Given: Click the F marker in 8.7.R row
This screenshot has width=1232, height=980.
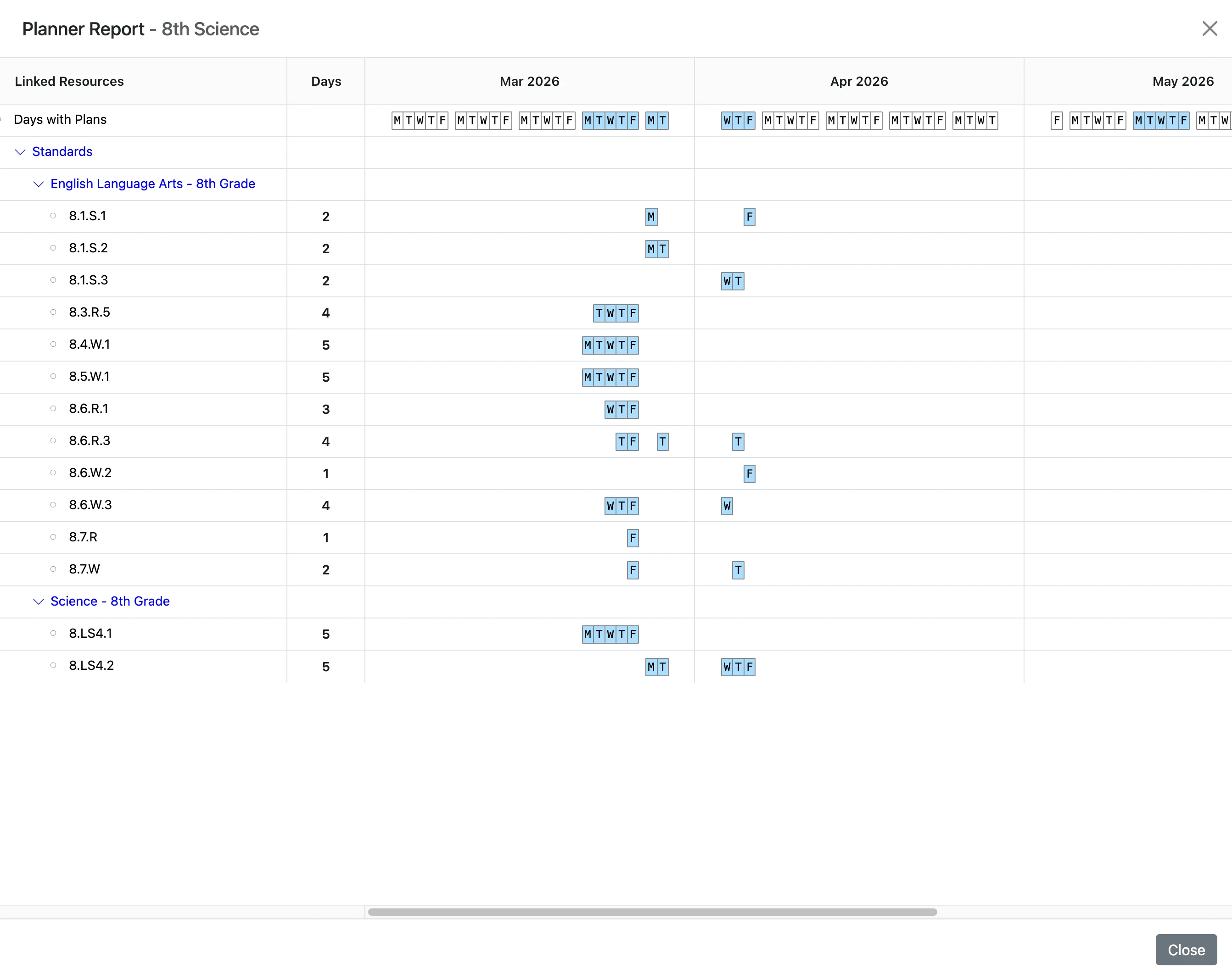Looking at the screenshot, I should (633, 538).
